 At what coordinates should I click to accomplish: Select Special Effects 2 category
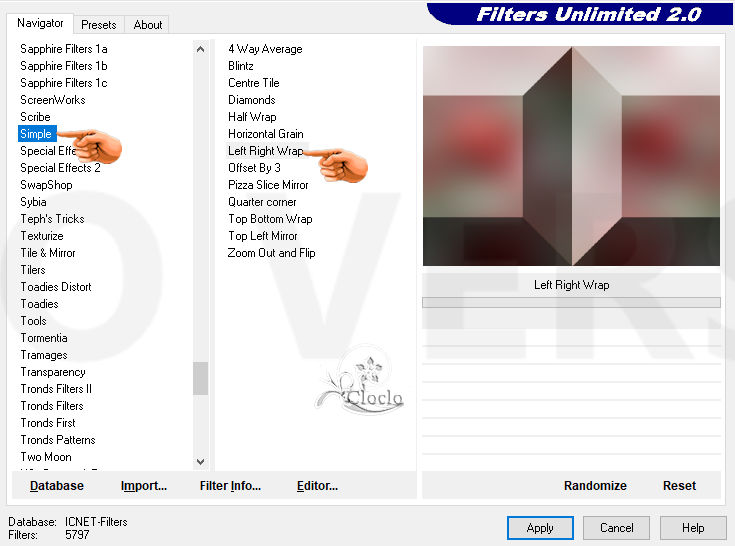pos(60,168)
